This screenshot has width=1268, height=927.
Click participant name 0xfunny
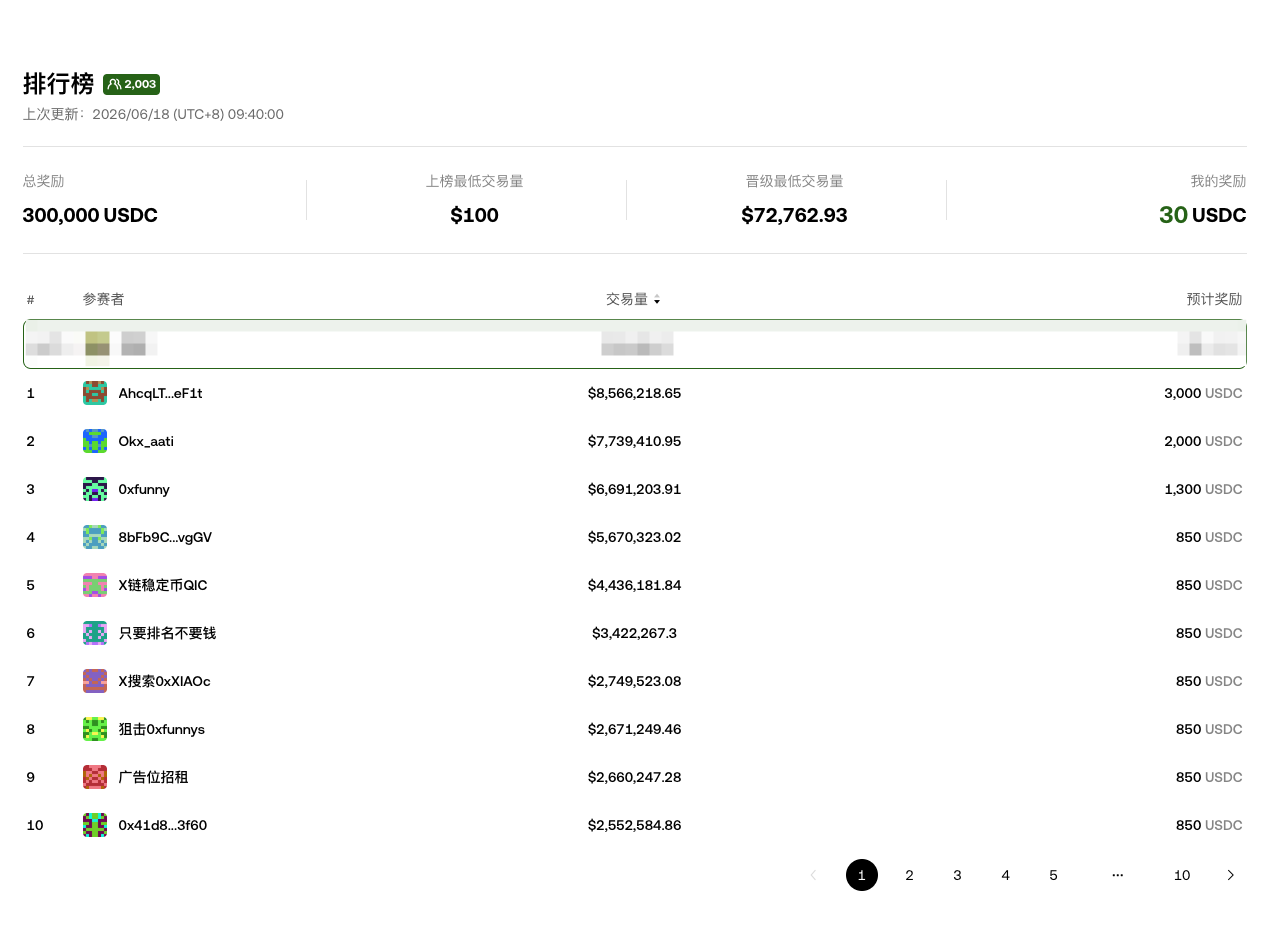click(x=144, y=489)
